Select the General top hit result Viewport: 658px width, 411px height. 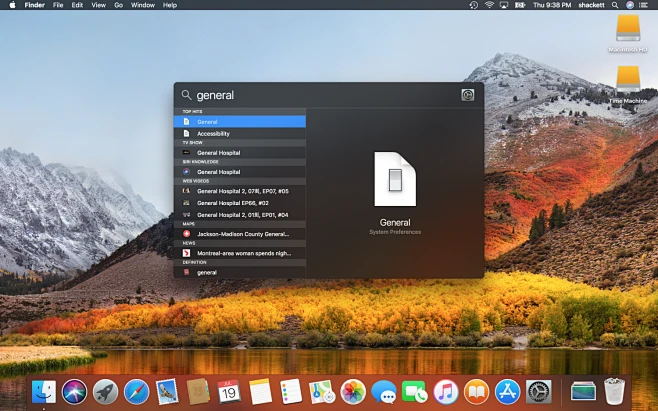click(x=240, y=122)
